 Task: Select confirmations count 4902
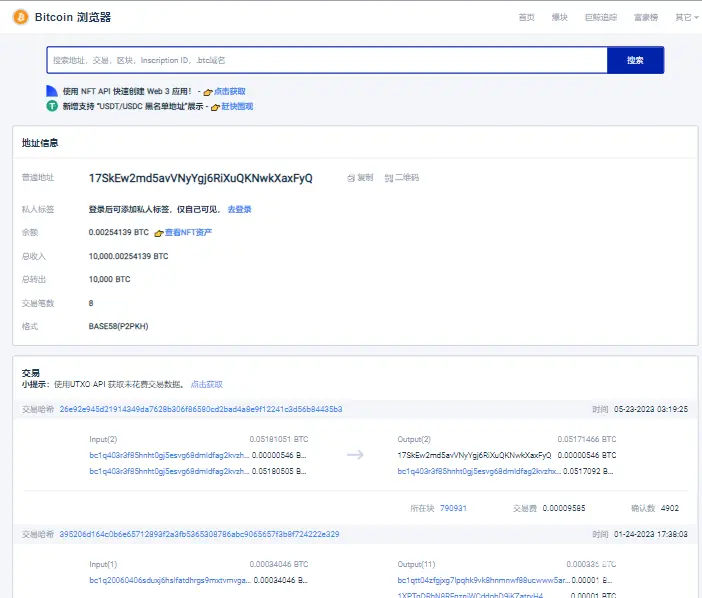tap(670, 508)
